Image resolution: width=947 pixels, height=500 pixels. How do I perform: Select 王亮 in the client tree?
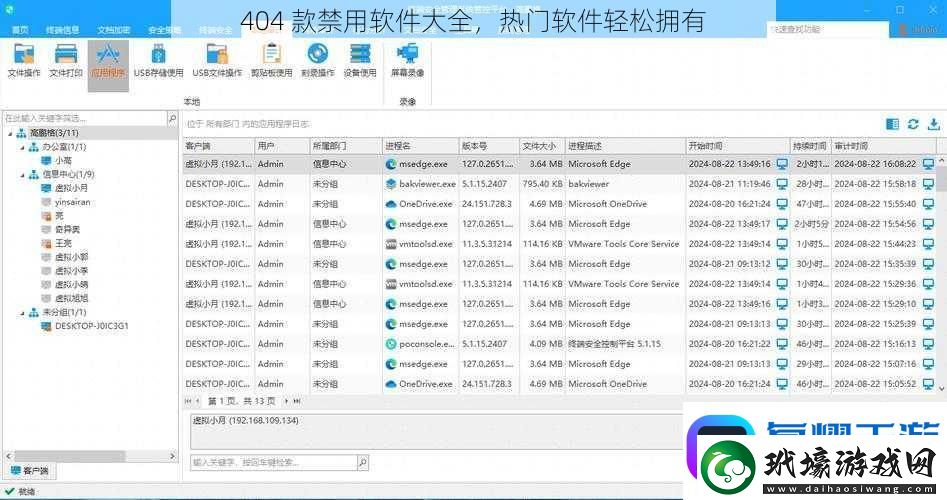63,243
